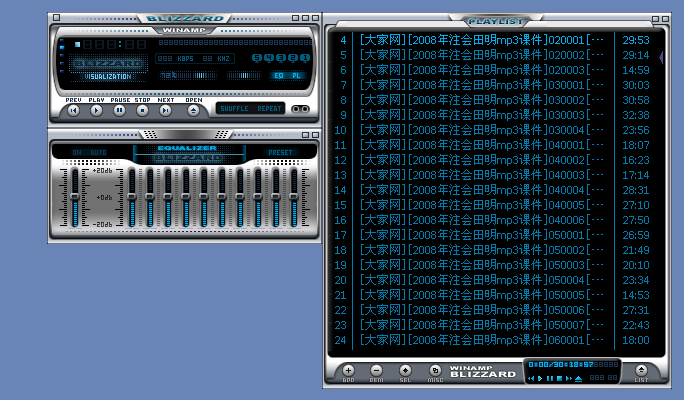Click the playlist SEL button
Screen dimensions: 684x400
pyautogui.click(x=405, y=371)
